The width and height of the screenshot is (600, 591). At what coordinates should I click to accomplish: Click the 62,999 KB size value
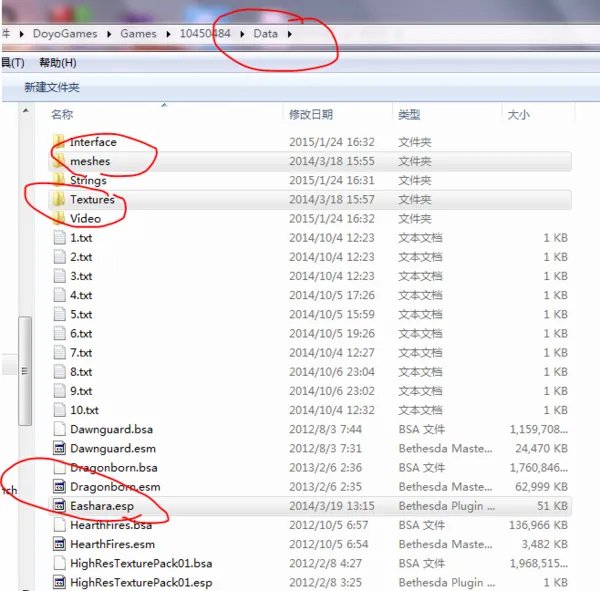(x=541, y=487)
